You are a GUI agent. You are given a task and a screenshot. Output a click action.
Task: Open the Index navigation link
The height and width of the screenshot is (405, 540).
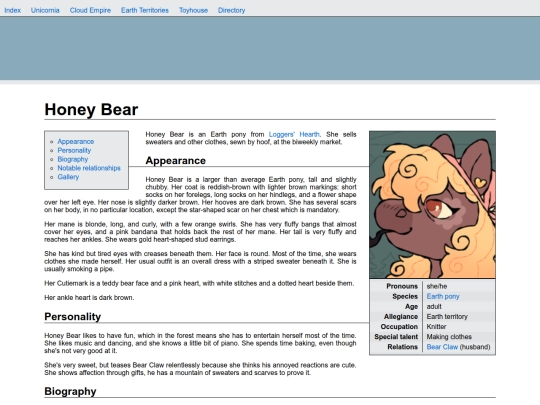[x=12, y=10]
